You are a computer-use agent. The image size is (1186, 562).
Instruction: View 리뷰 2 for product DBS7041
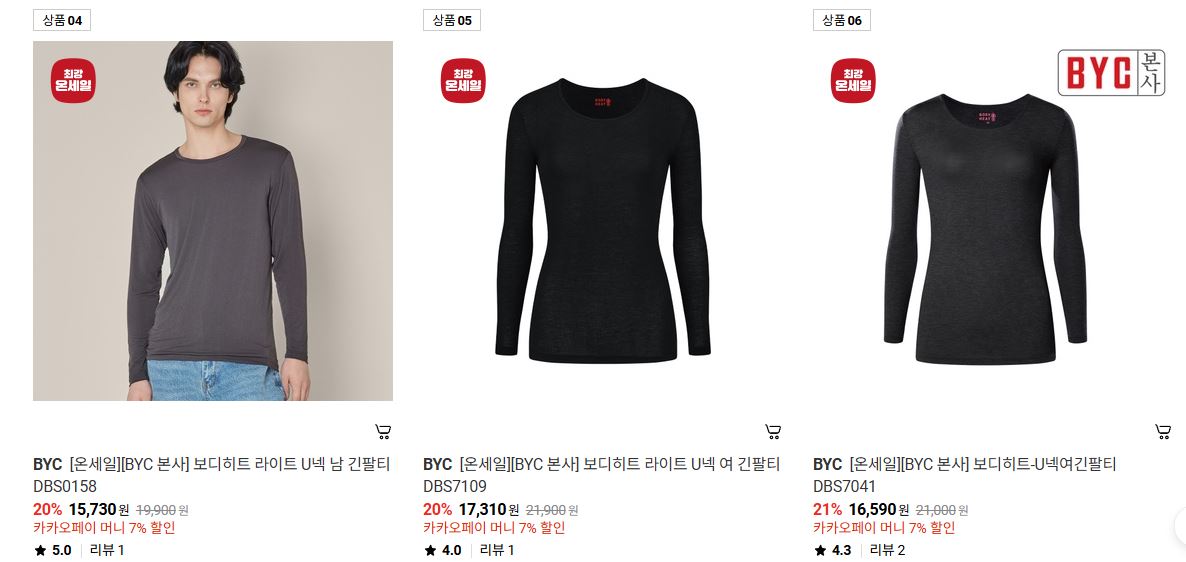887,551
